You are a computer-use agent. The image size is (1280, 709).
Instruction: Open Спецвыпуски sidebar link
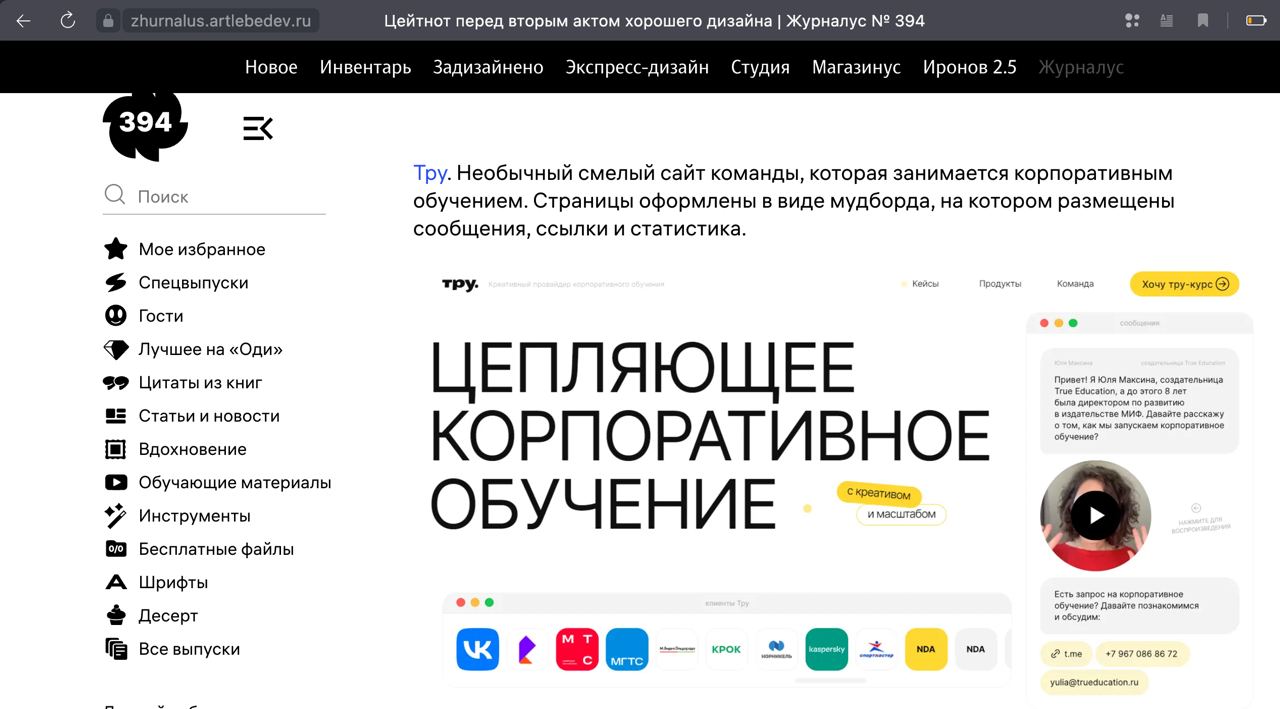coord(193,282)
